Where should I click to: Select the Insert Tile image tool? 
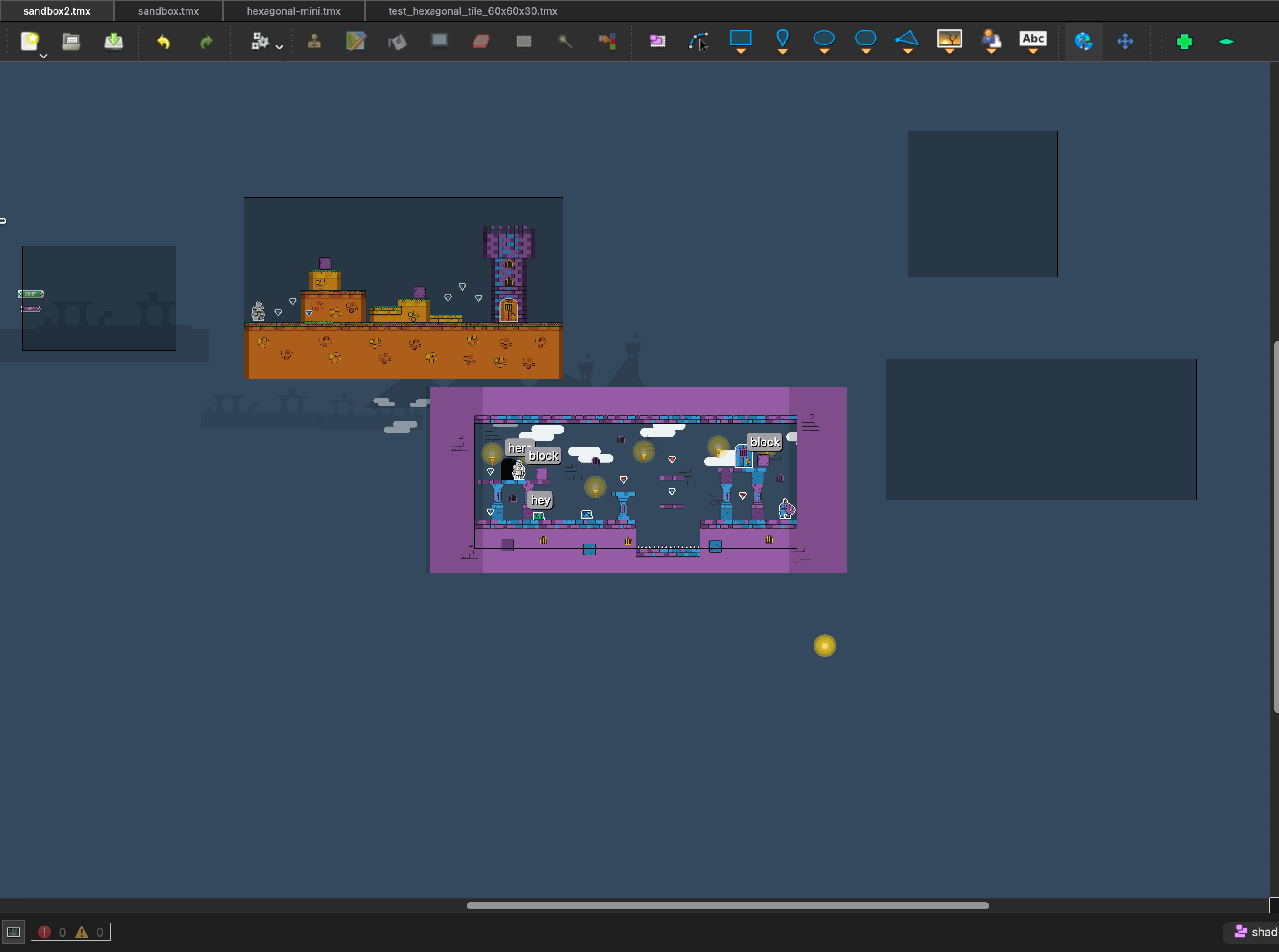[x=949, y=42]
